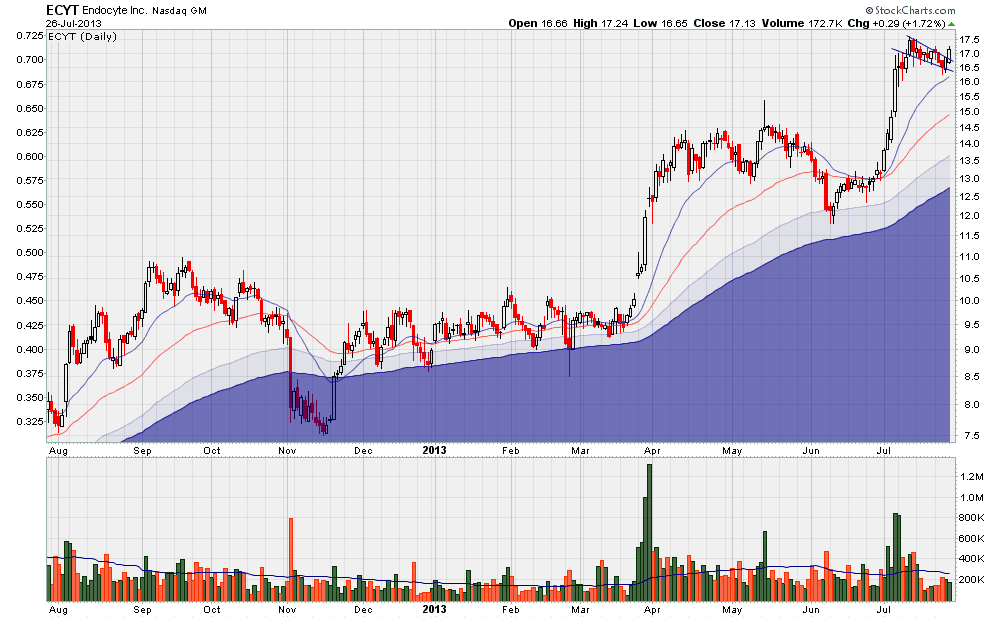
Task: Click the Jun label under the volume panel
Action: (x=811, y=610)
